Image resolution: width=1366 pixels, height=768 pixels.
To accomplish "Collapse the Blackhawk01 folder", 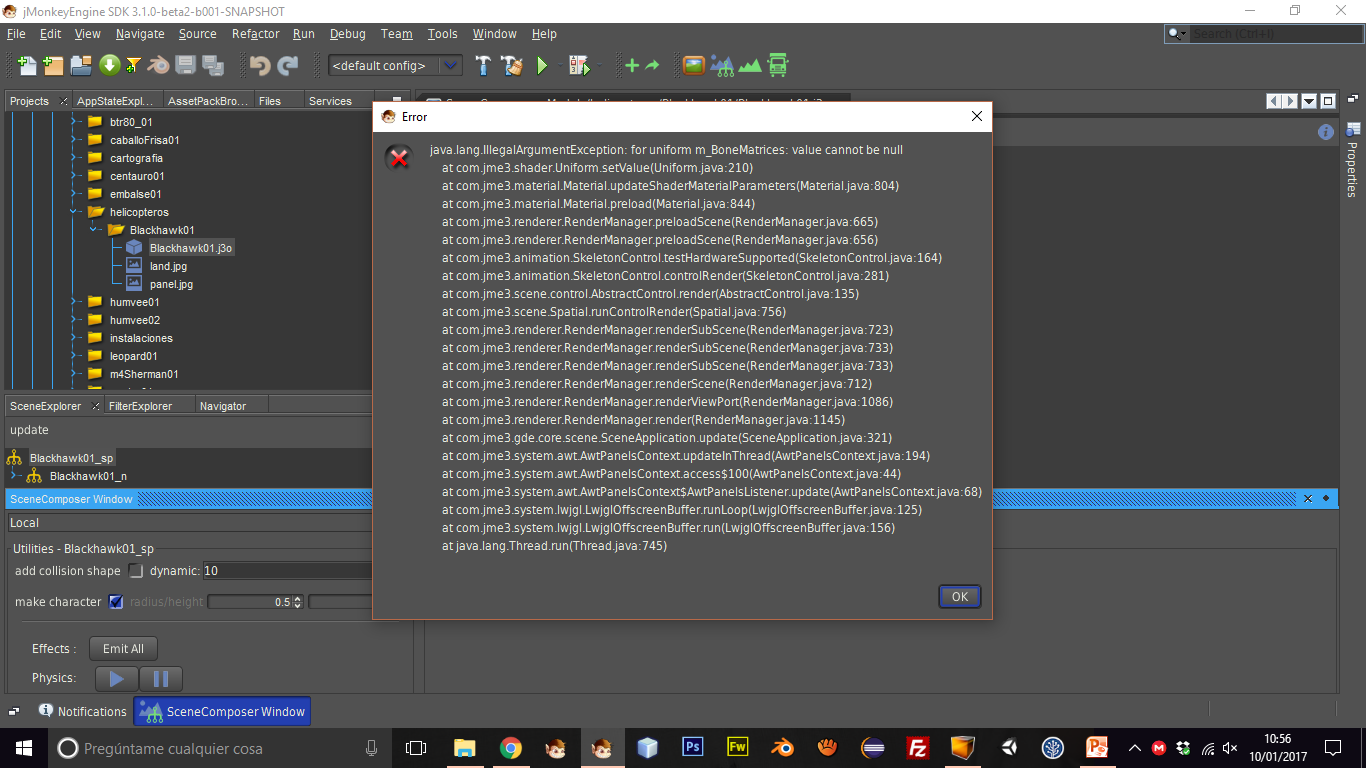I will (x=94, y=230).
